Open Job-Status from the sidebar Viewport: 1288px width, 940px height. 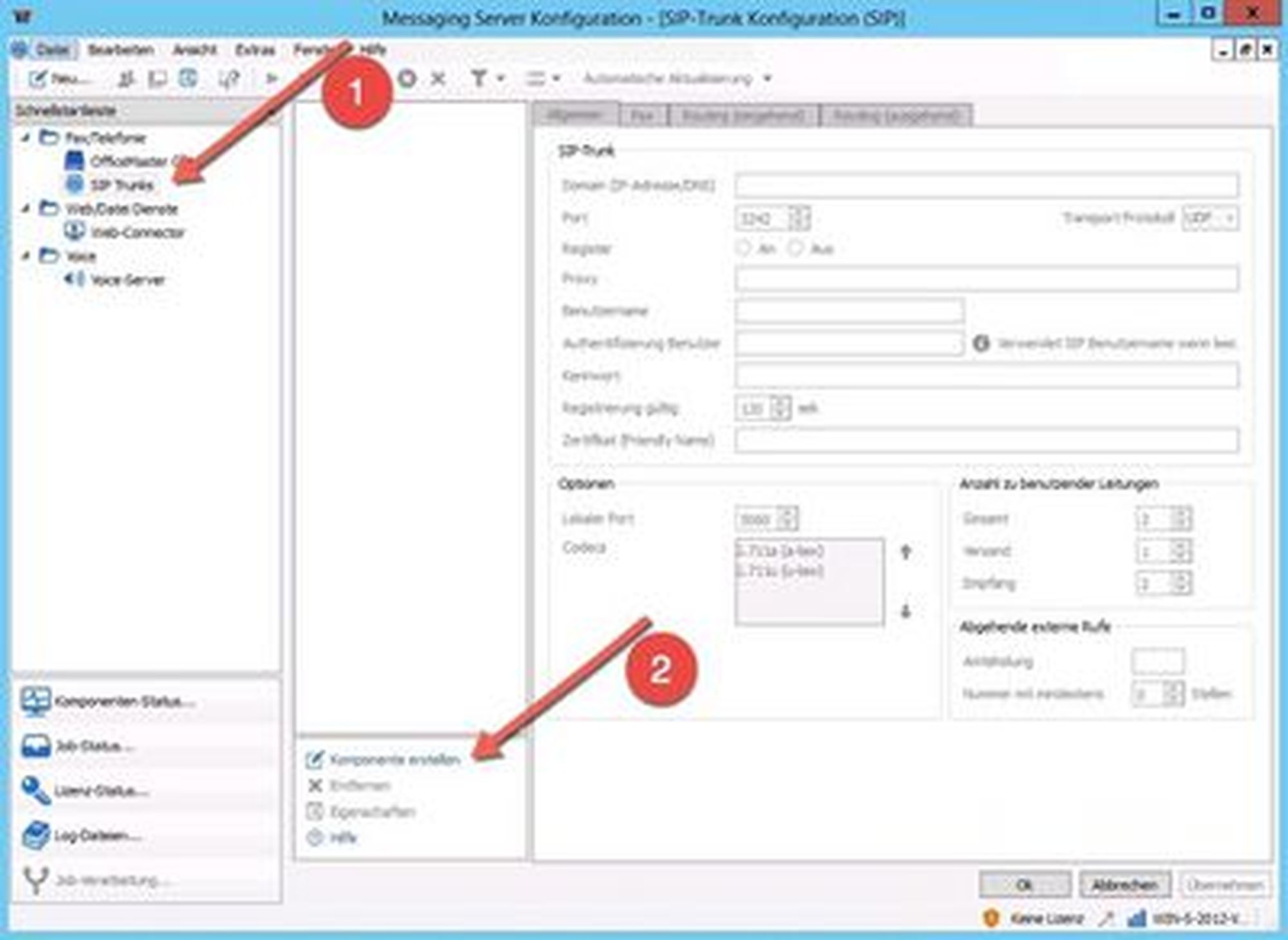point(93,746)
